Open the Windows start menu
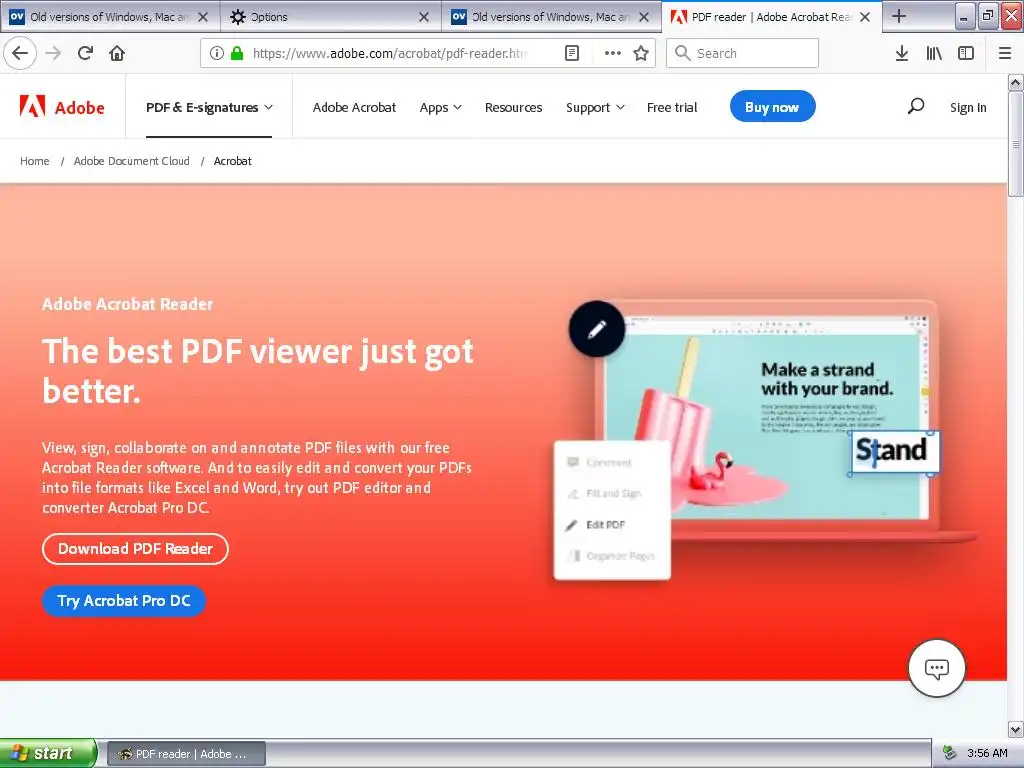Image resolution: width=1024 pixels, height=768 pixels. click(x=48, y=753)
